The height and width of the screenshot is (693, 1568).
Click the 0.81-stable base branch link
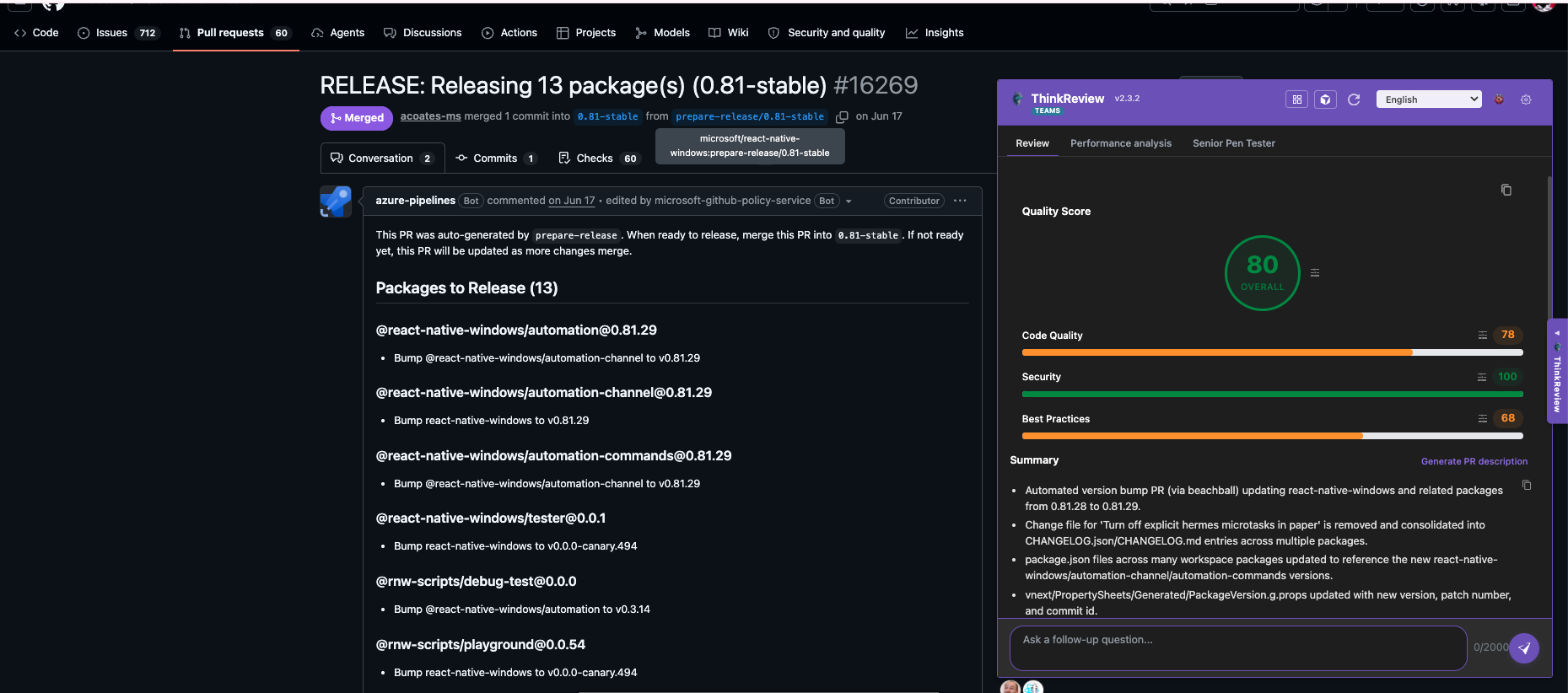coord(607,117)
